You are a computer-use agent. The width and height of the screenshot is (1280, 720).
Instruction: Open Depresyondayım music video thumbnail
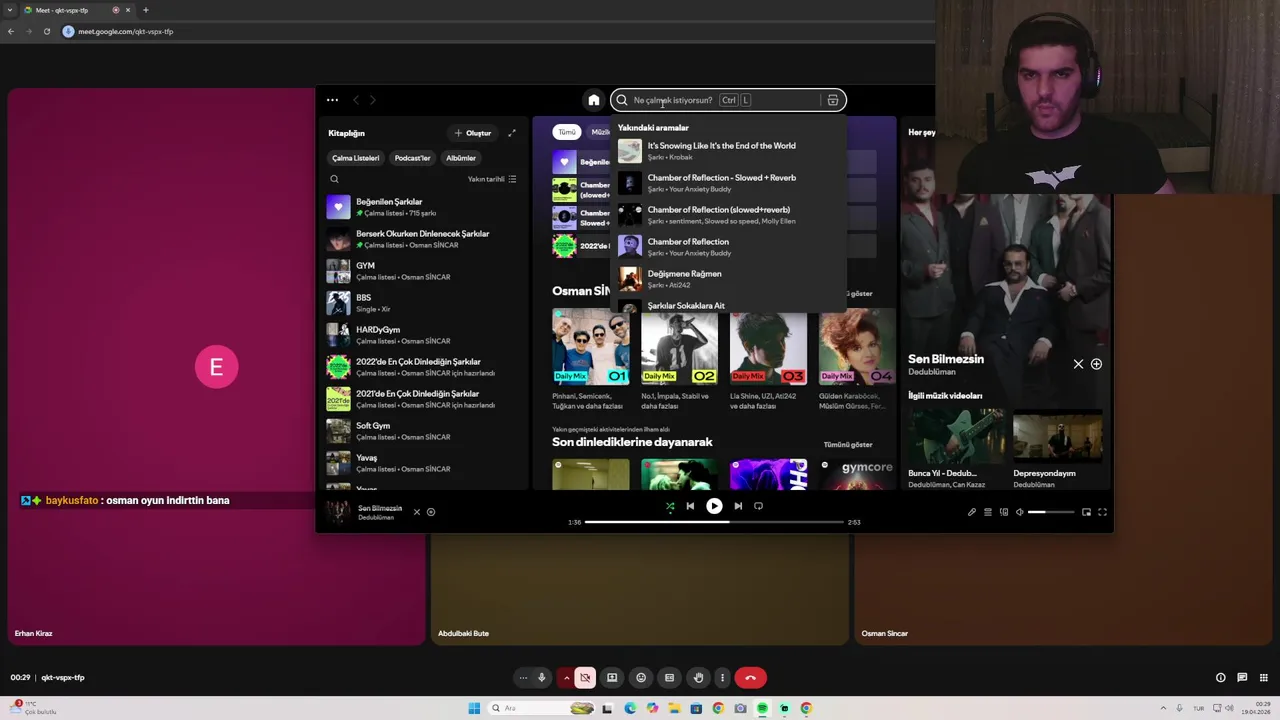tap(1058, 436)
